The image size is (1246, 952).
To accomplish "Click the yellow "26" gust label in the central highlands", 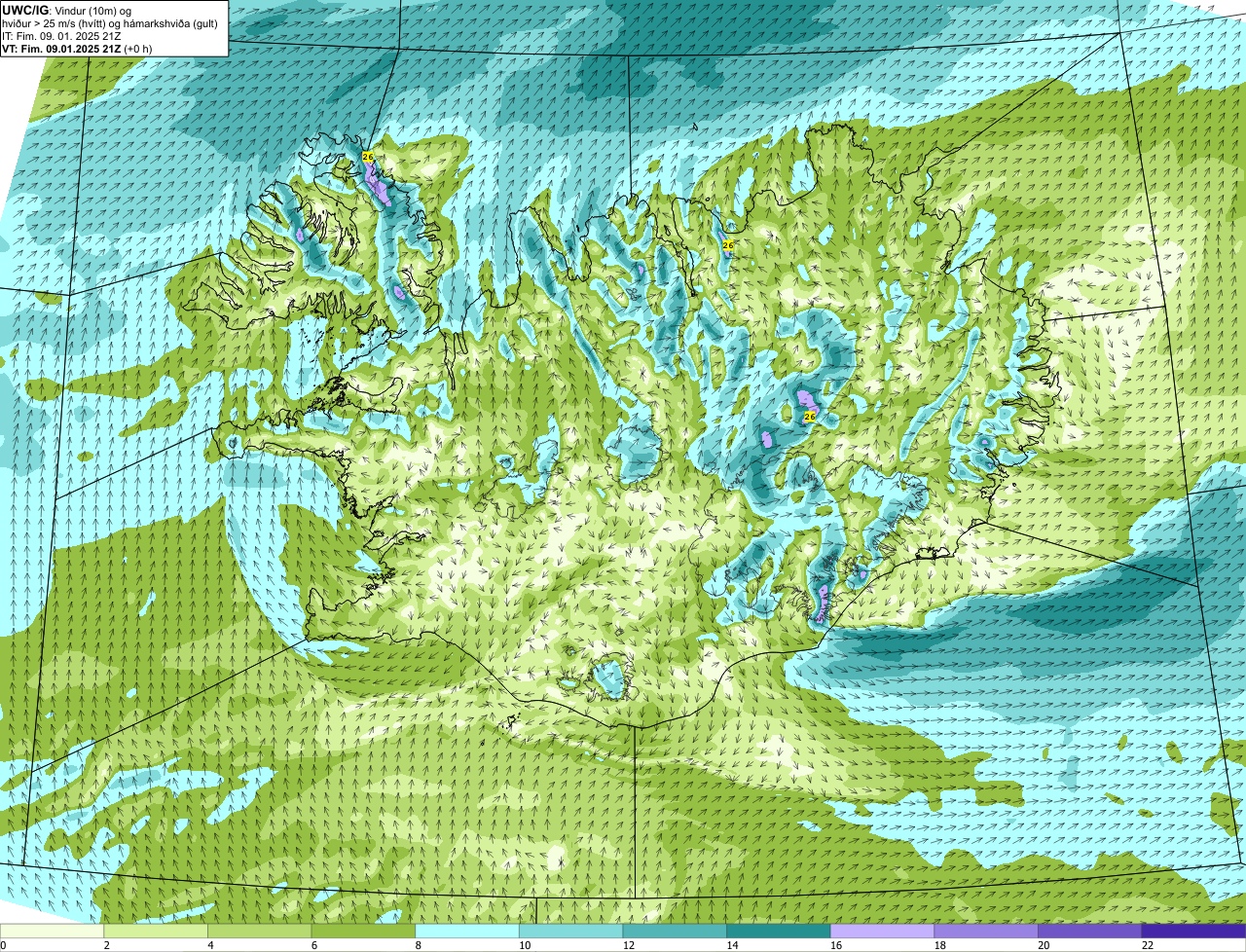I will (x=809, y=417).
